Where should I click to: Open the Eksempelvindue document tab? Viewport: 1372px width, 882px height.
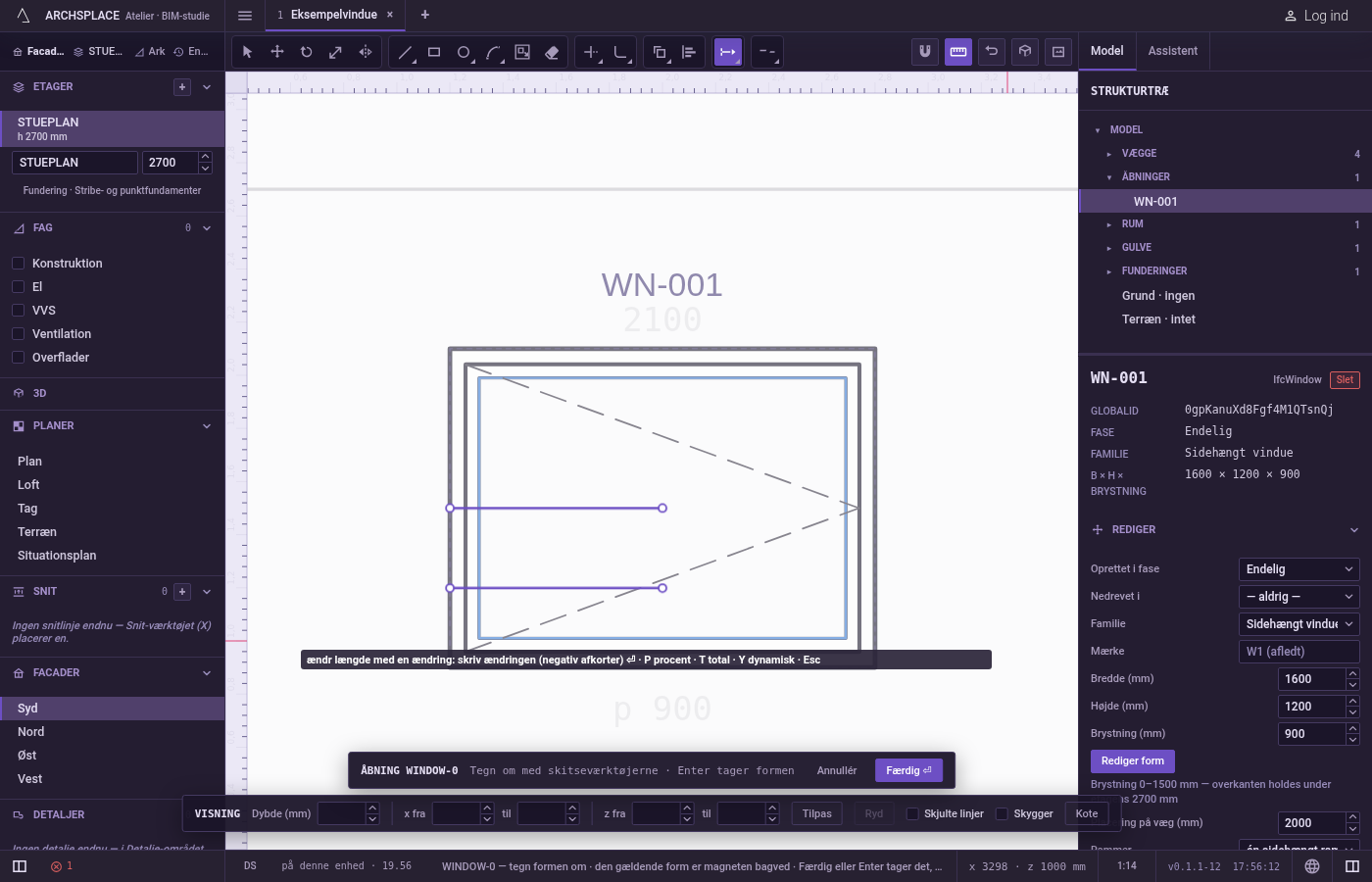[x=334, y=15]
